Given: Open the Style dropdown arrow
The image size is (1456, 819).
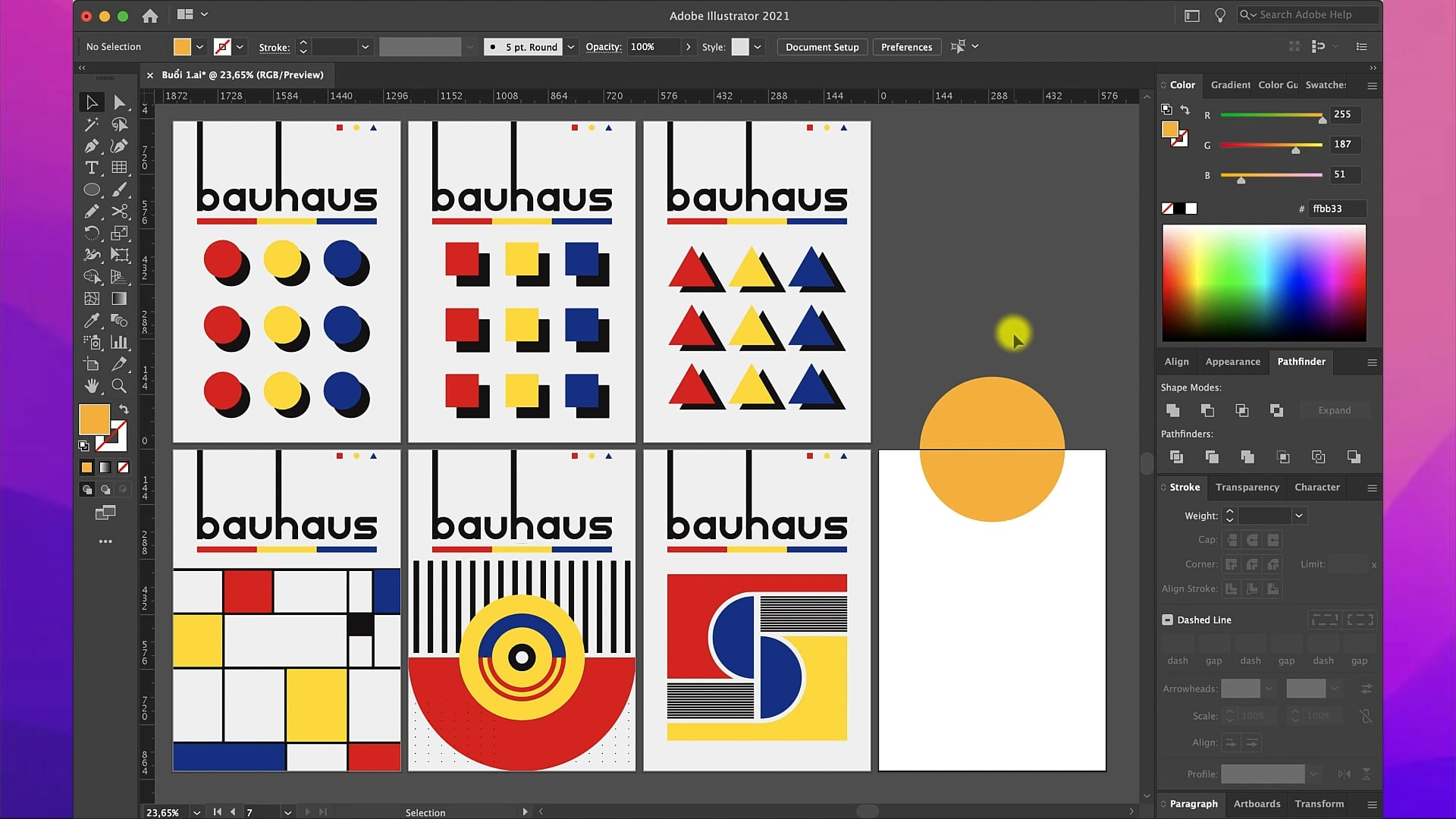Looking at the screenshot, I should tap(757, 47).
